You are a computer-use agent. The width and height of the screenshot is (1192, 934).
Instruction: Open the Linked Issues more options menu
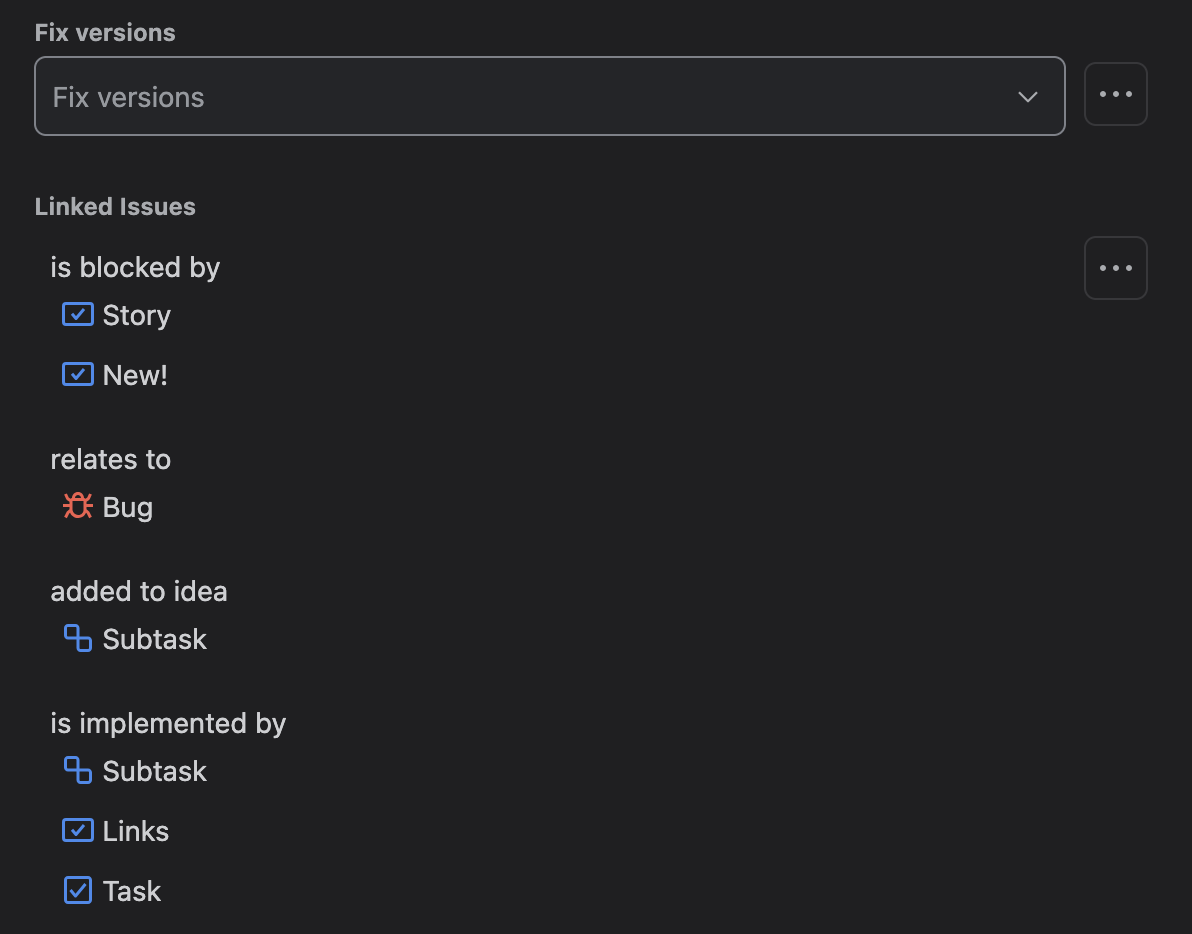[x=1115, y=268]
